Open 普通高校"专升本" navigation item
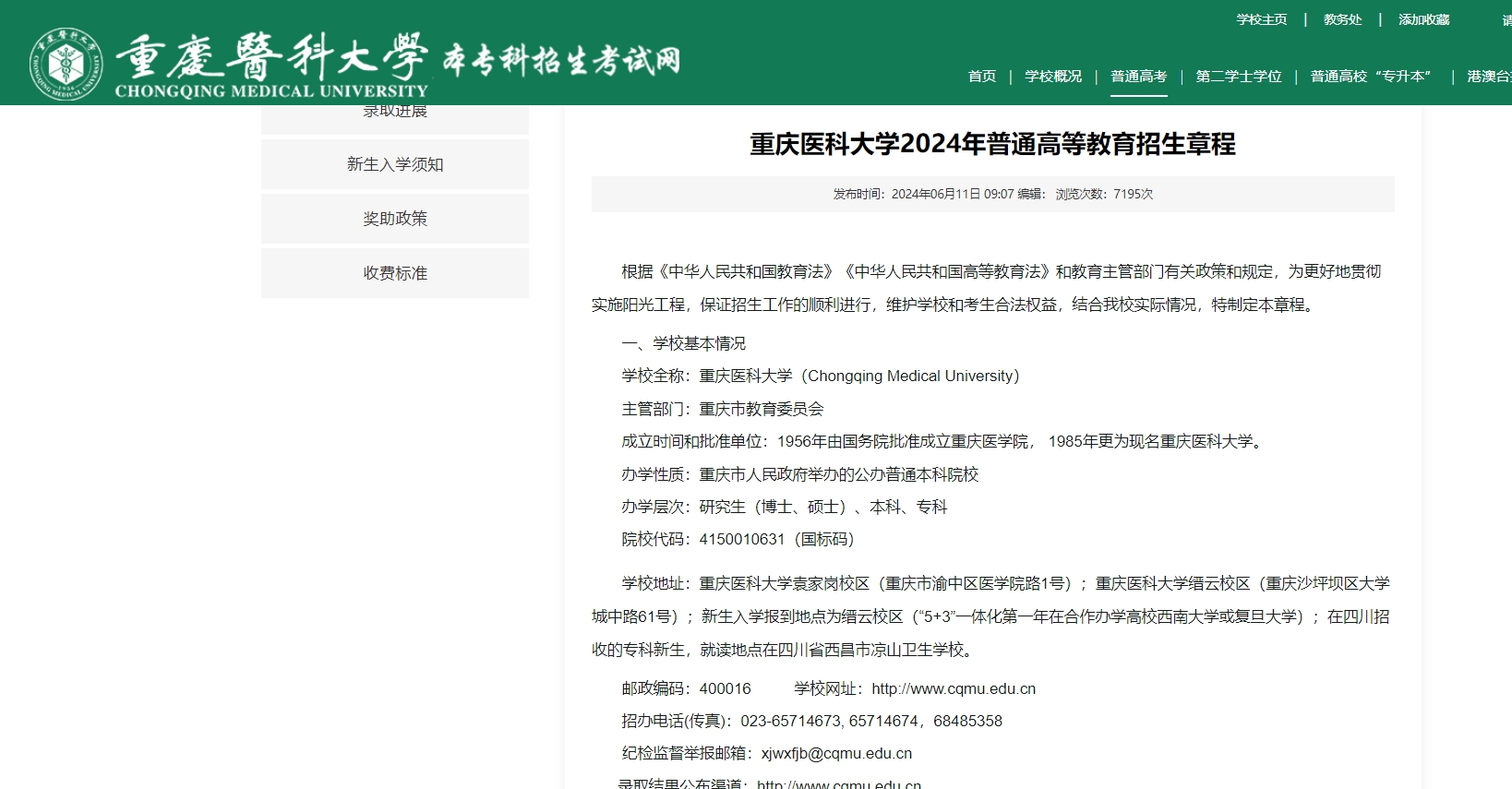The height and width of the screenshot is (789, 1512). (x=1371, y=77)
